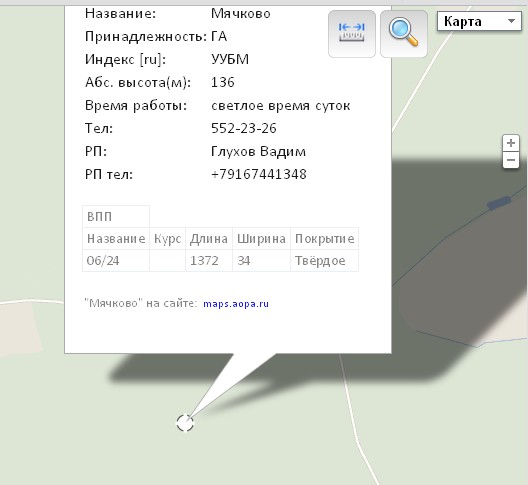The width and height of the screenshot is (528, 485).
Task: Click the Покрытие column header
Action: [324, 239]
